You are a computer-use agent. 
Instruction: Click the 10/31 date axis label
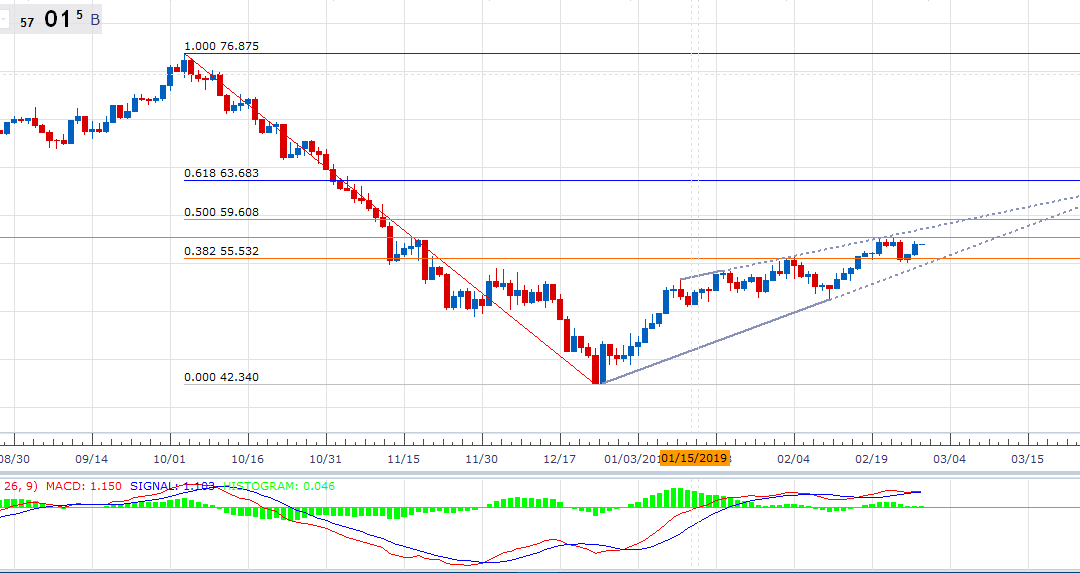coord(324,458)
